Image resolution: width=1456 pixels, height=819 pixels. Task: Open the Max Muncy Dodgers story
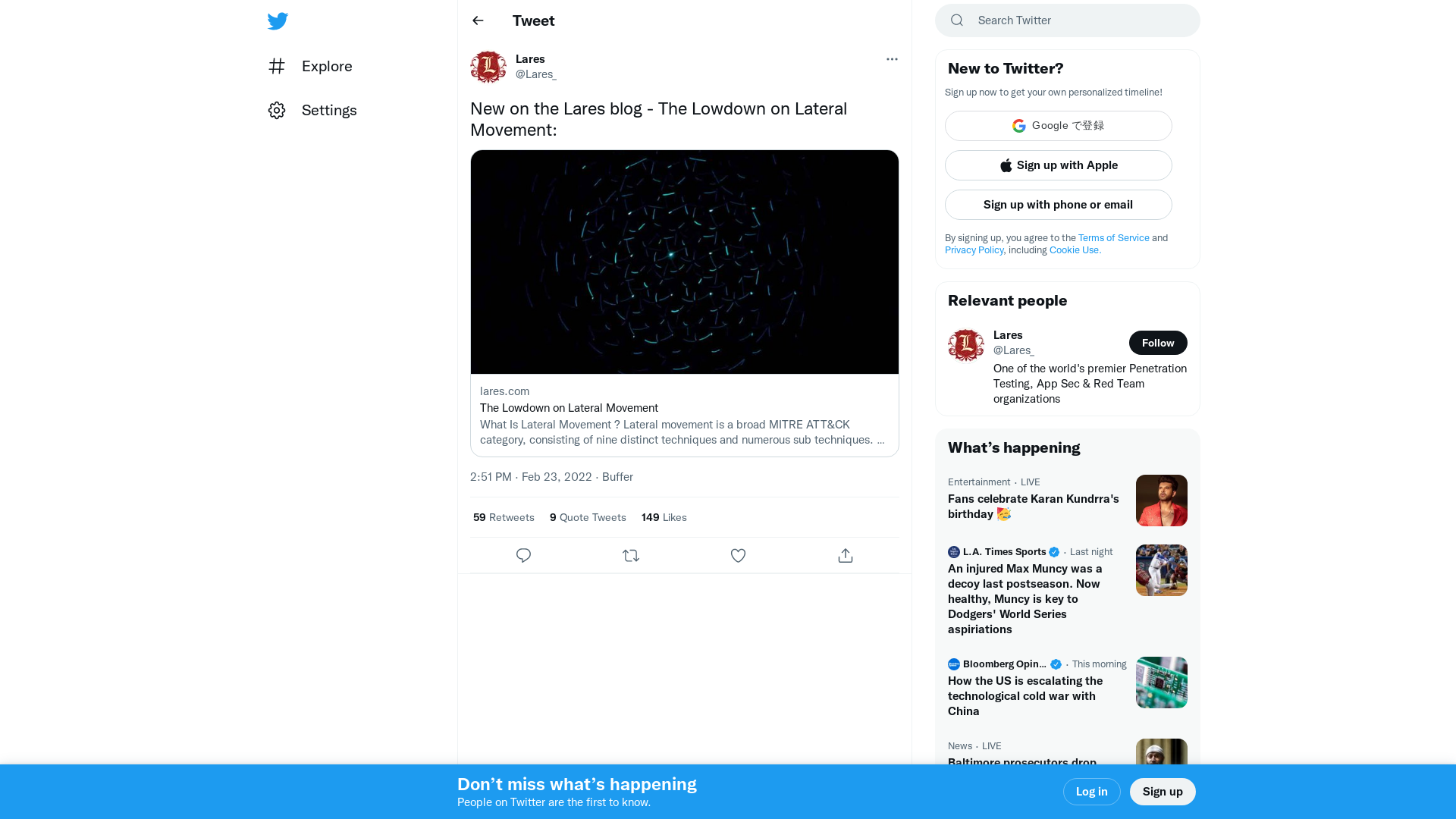point(1025,599)
